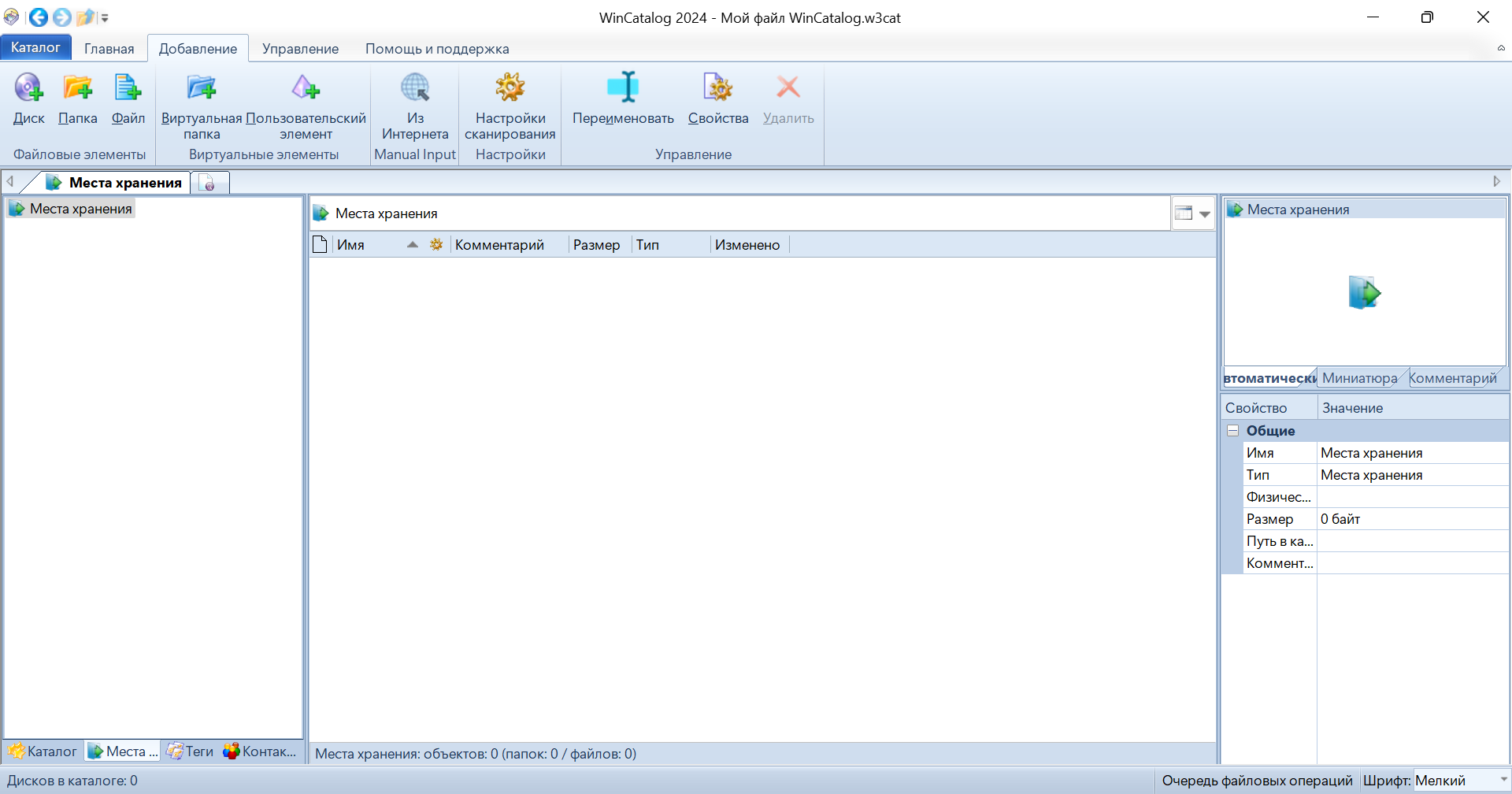1512x794 pixels.
Task: Click the Физичес... property row
Action: [1376, 497]
